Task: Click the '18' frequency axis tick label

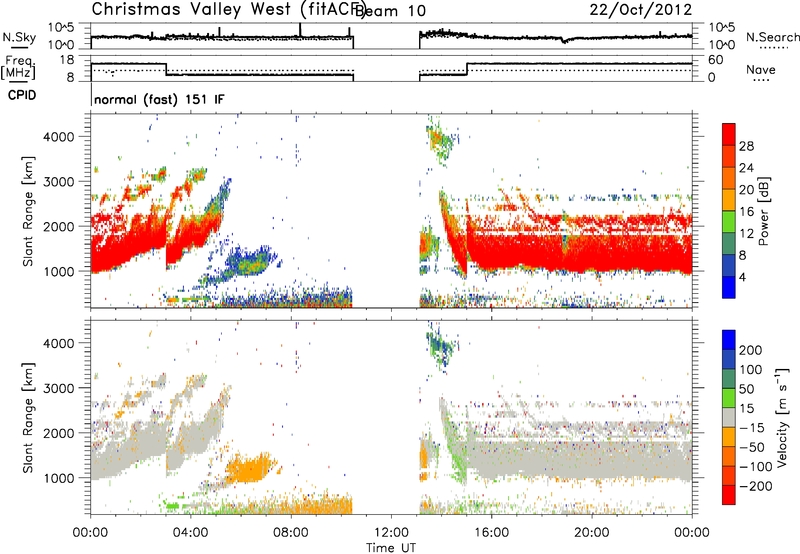Action: (x=67, y=60)
